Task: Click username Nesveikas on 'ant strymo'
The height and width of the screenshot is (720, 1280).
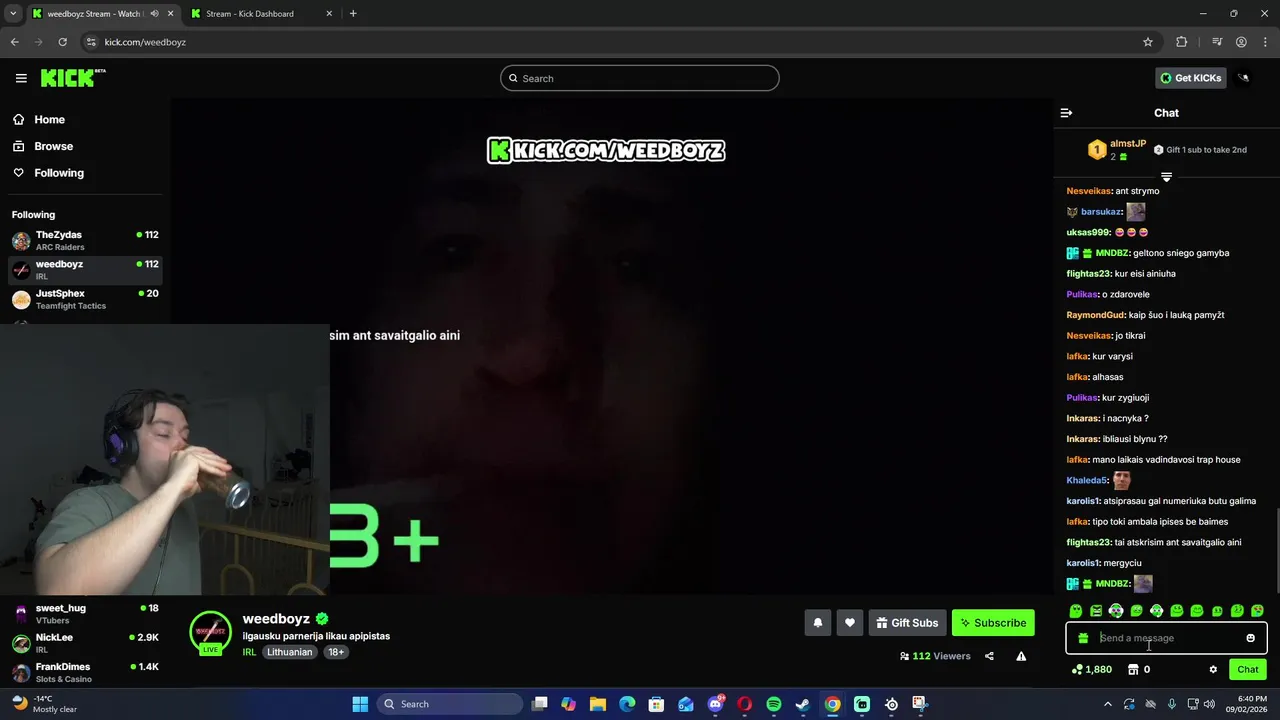Action: coord(1089,191)
